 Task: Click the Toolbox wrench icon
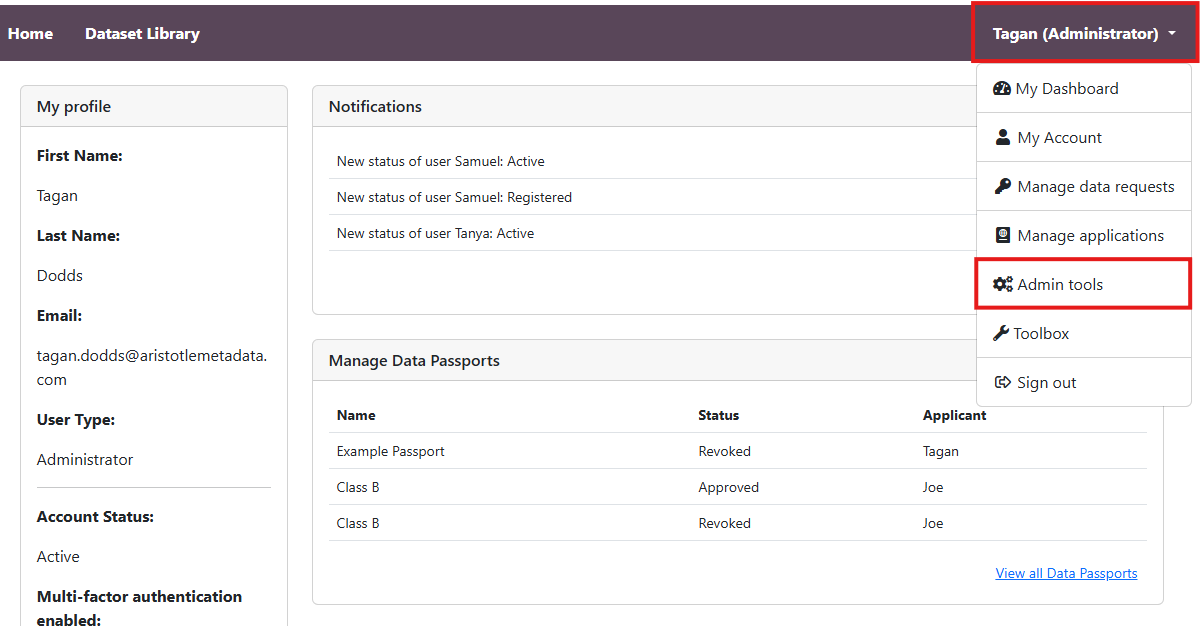[1001, 334]
